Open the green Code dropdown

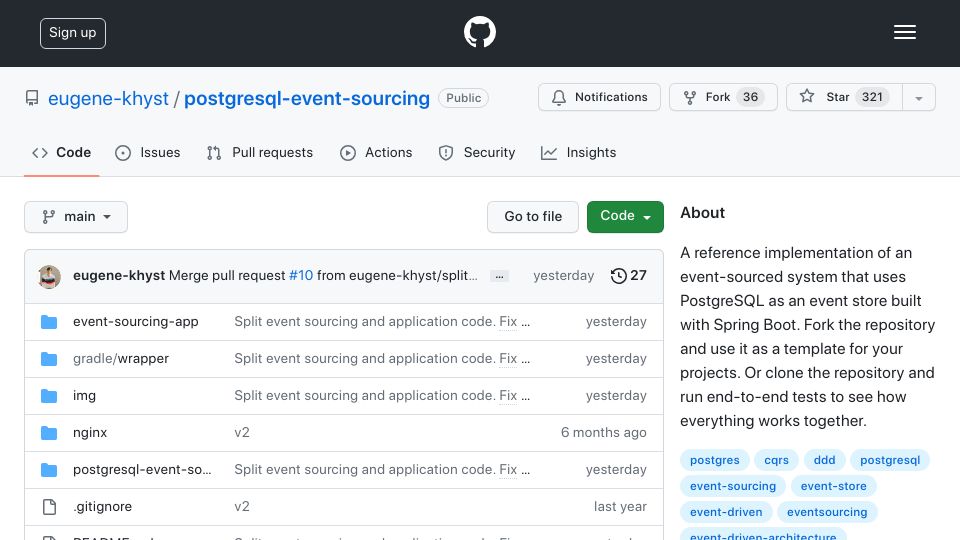(625, 217)
